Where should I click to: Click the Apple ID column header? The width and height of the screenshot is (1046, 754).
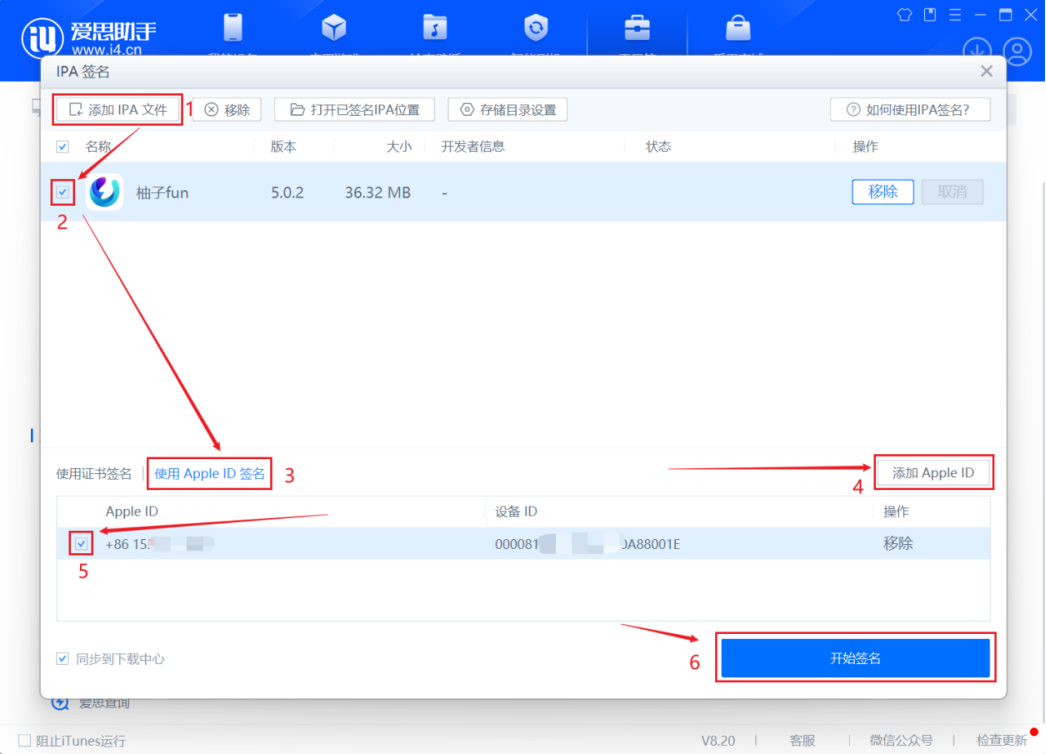point(132,512)
